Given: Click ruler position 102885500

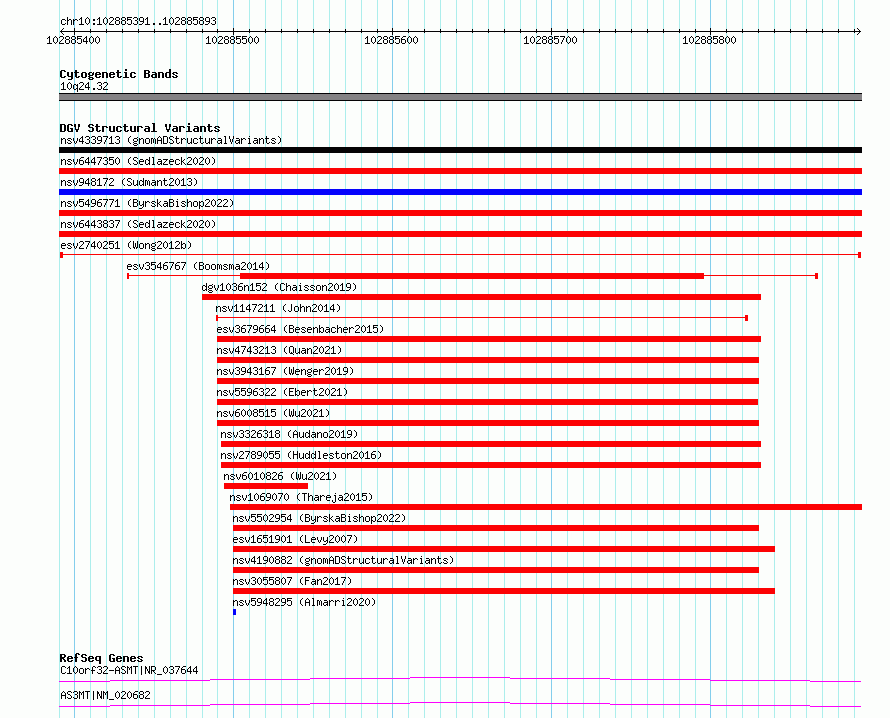Looking at the screenshot, I should pyautogui.click(x=232, y=40).
